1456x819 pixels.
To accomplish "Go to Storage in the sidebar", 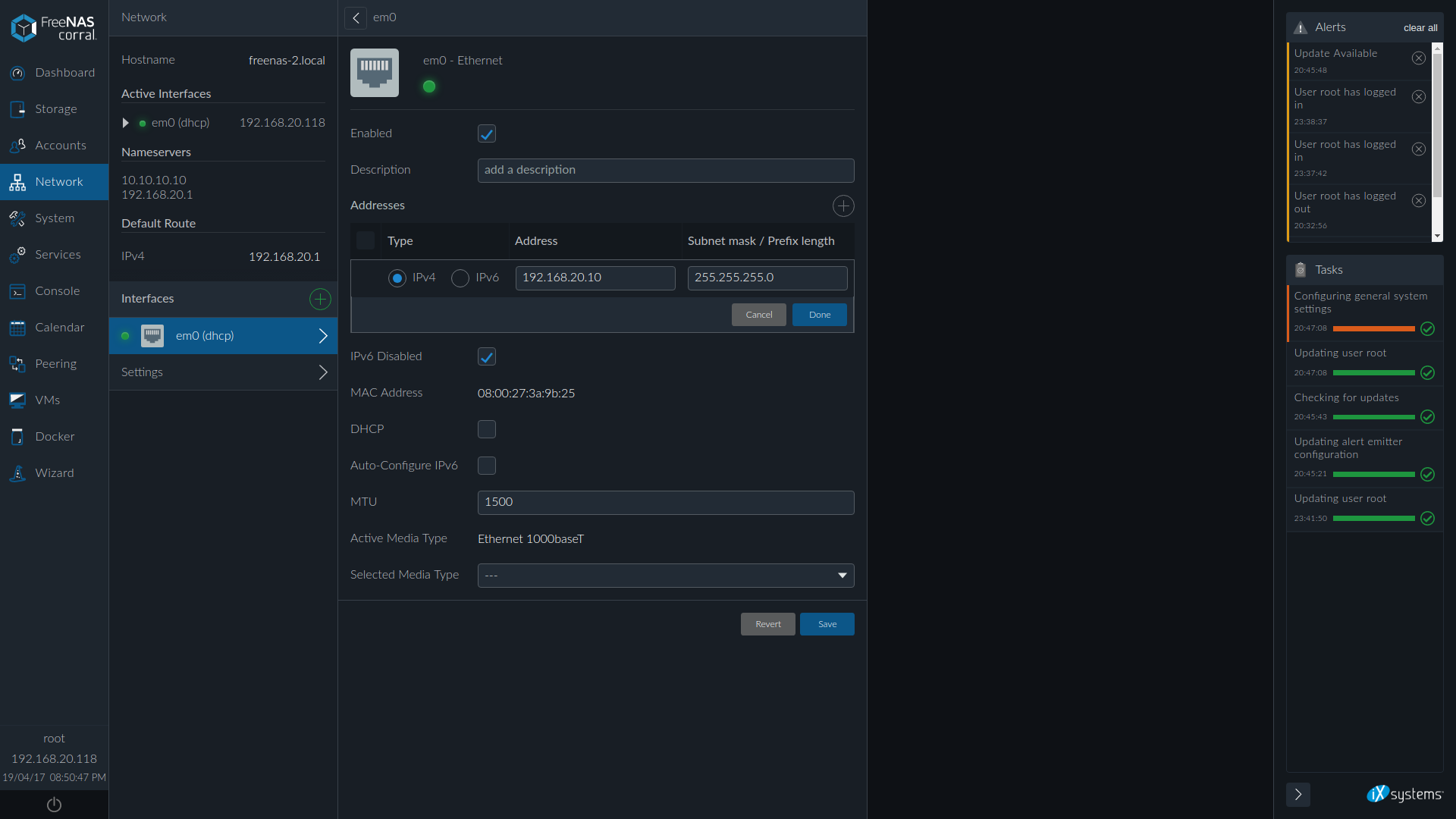I will pos(55,109).
